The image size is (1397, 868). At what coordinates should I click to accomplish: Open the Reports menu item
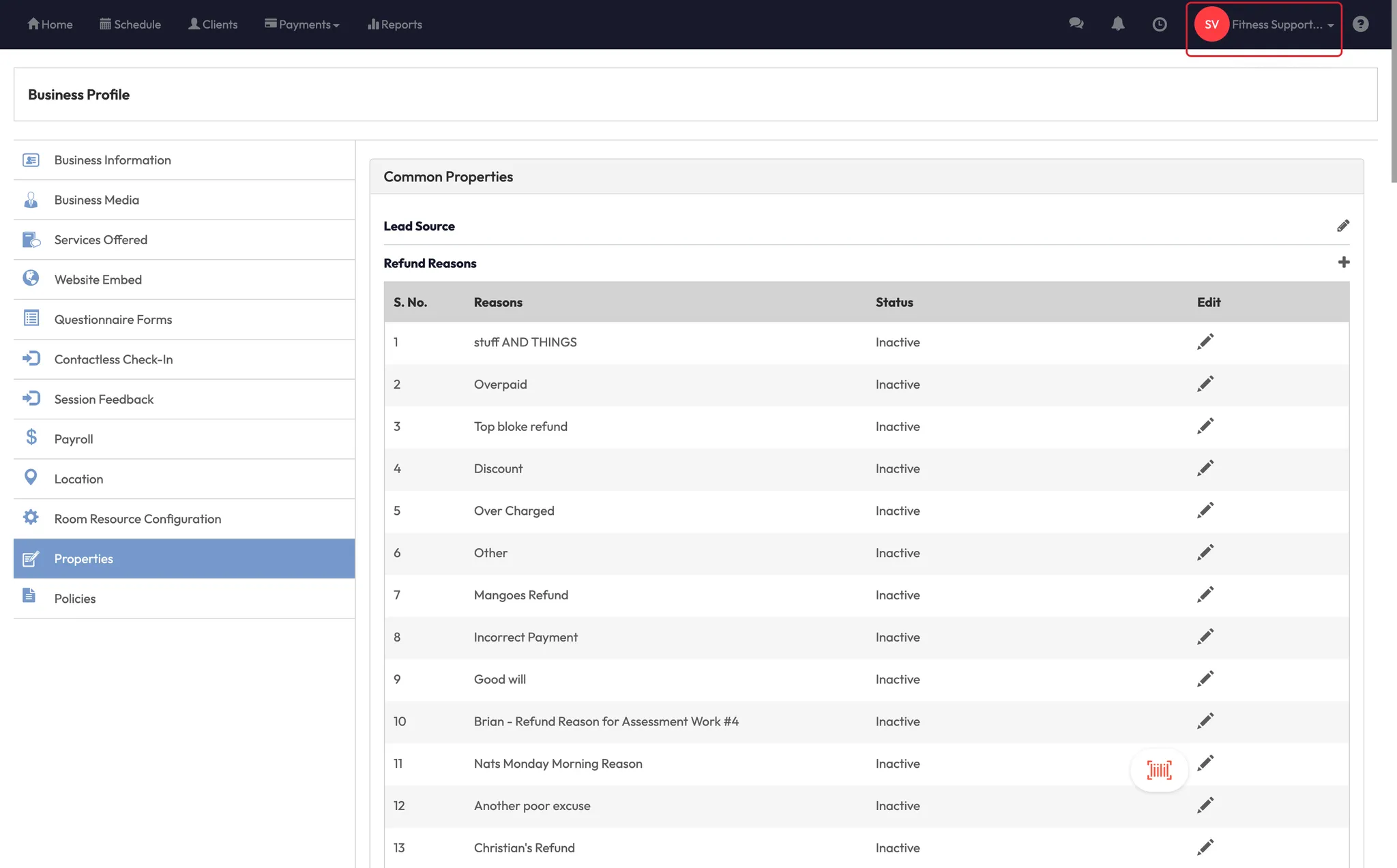click(x=395, y=25)
